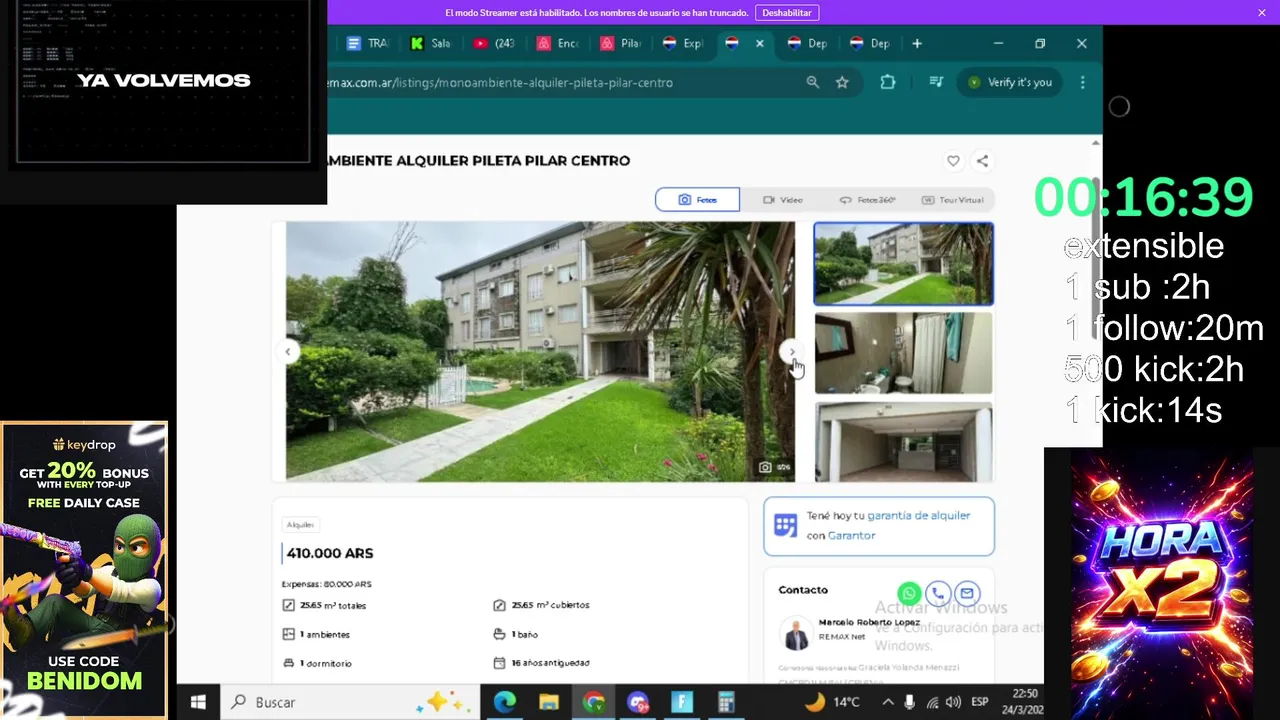Viewport: 1280px width, 720px height.
Task: Click agent Marcelo Roberto Lopez name
Action: pos(869,622)
